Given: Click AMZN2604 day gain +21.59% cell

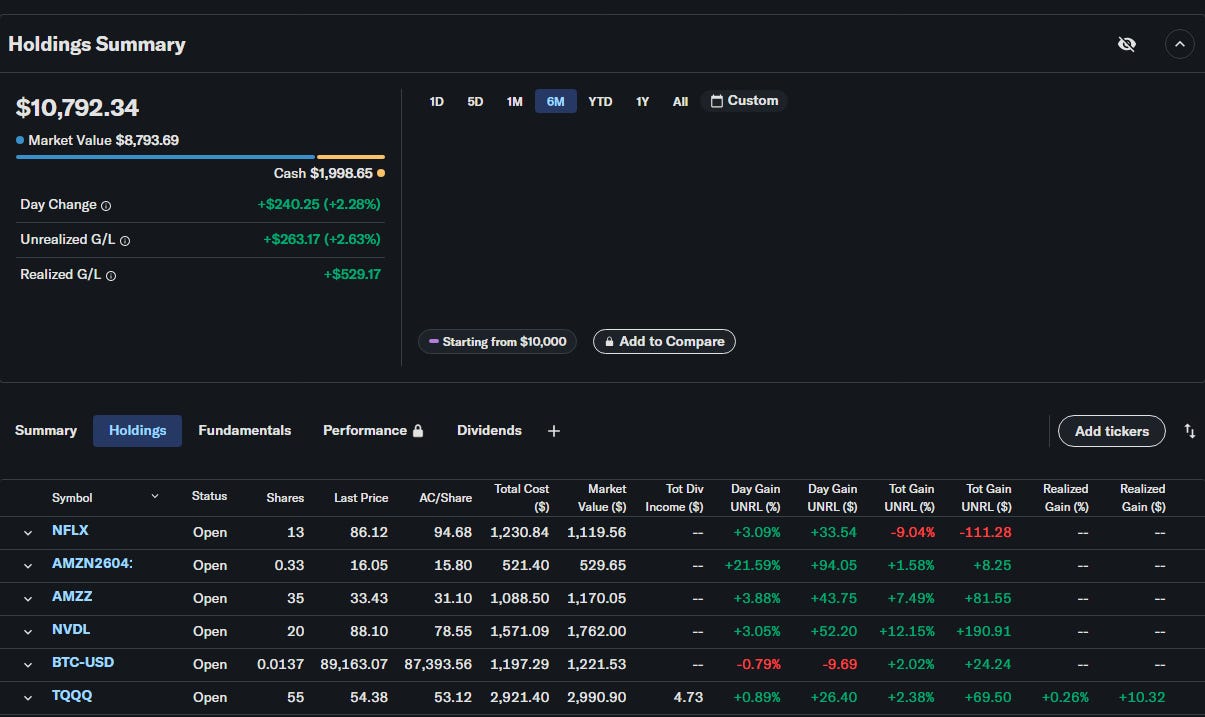Looking at the screenshot, I should coord(752,566).
